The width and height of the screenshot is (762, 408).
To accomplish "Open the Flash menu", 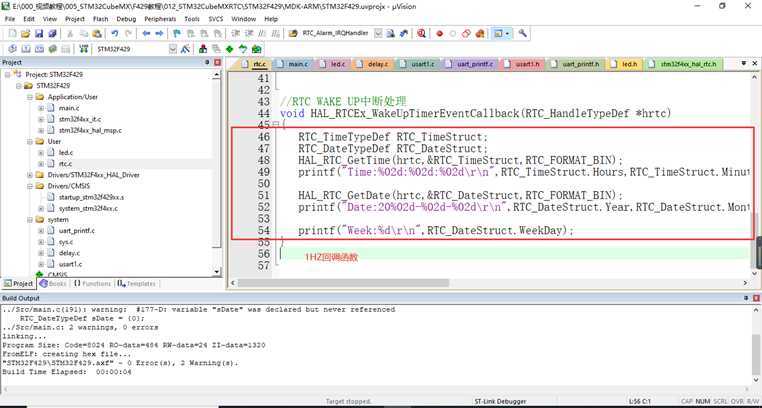I will (101, 19).
